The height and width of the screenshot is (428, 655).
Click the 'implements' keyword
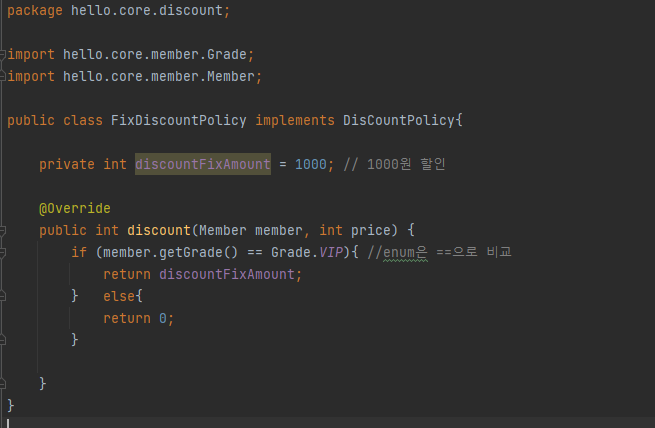click(295, 121)
